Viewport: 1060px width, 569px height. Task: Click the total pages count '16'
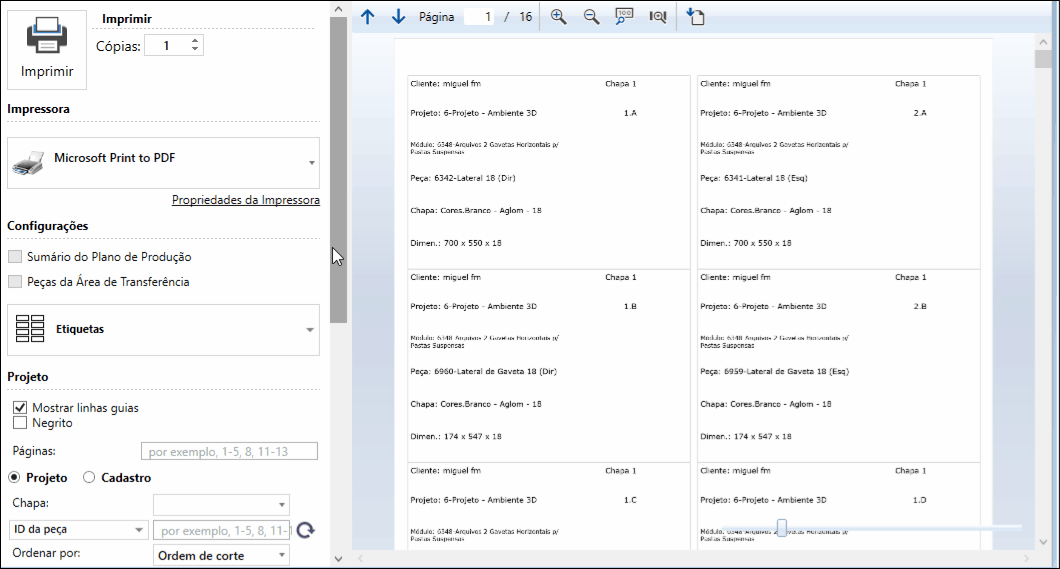(x=525, y=17)
